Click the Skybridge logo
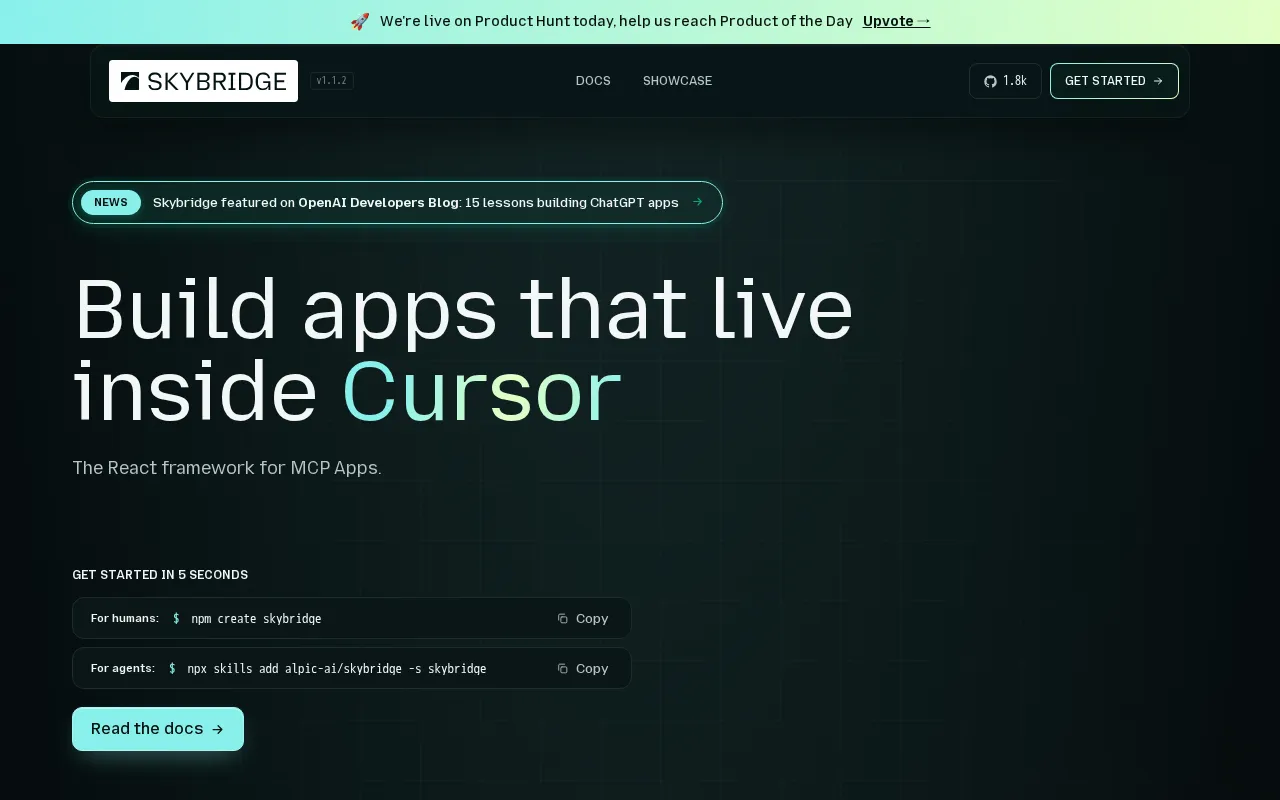The height and width of the screenshot is (800, 1280). [x=203, y=81]
